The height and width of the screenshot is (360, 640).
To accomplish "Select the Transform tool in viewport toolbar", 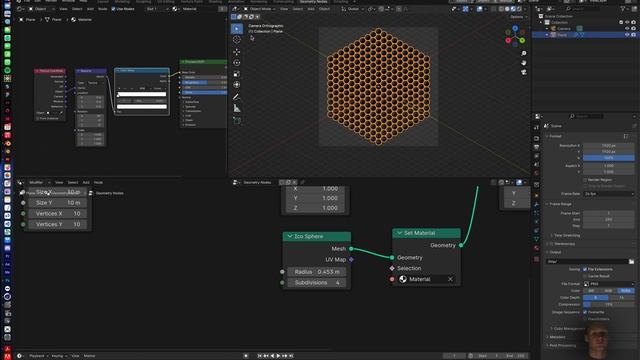I will coord(237,85).
